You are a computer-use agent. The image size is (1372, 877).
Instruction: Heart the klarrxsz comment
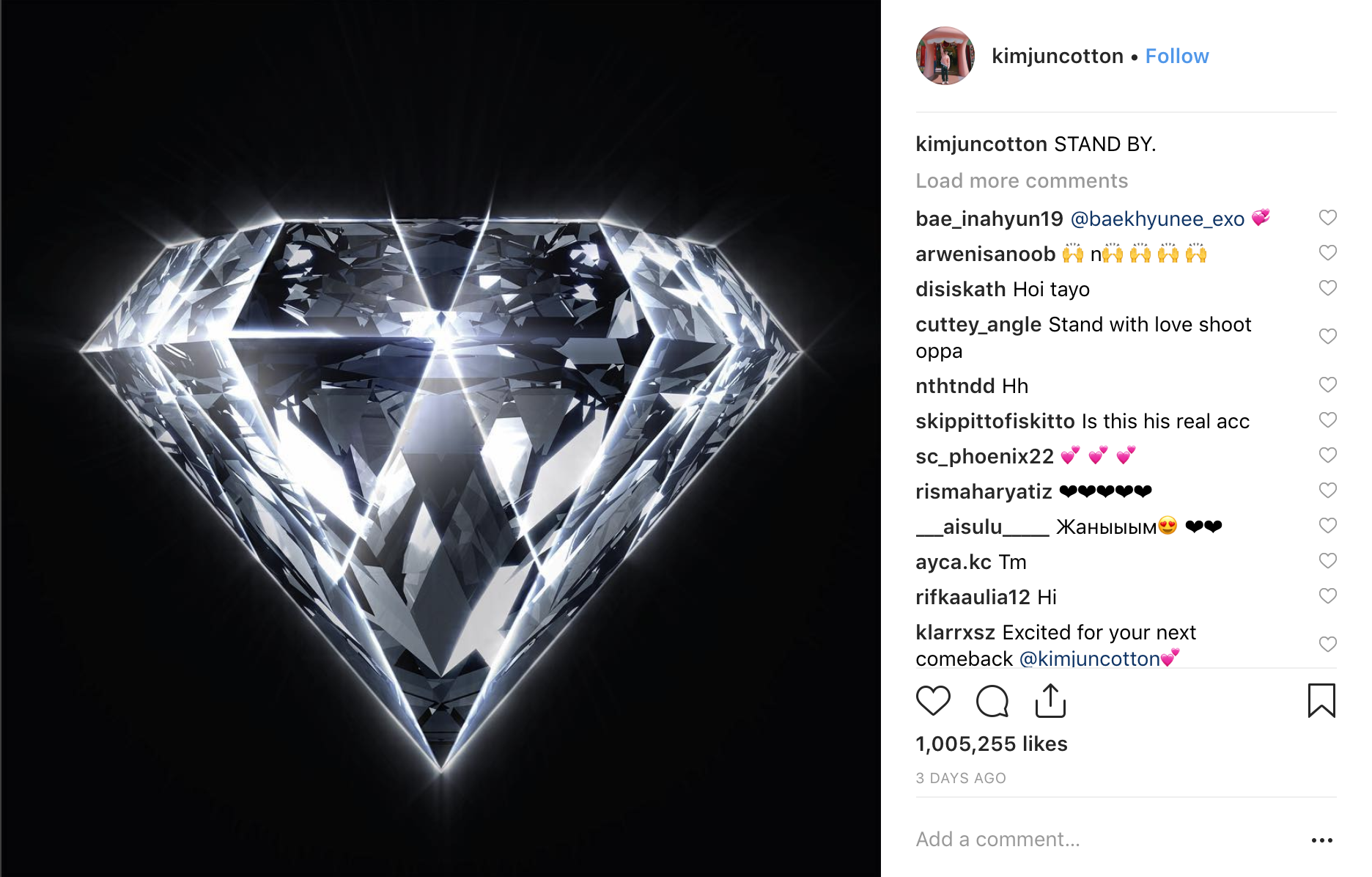click(1327, 645)
